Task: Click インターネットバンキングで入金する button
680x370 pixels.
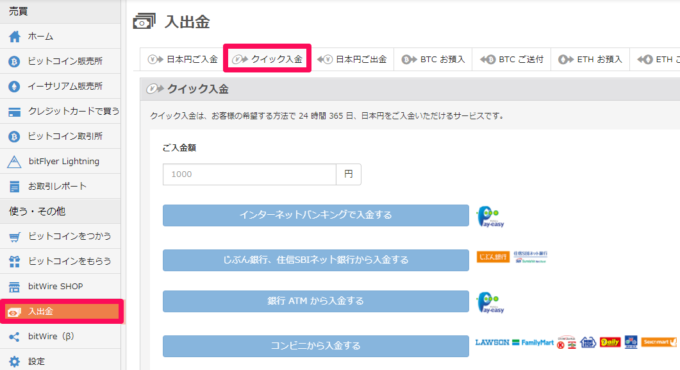Action: (316, 216)
